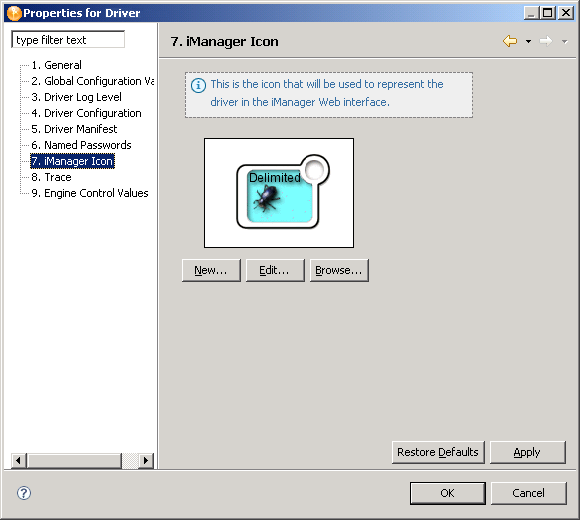Select 6. Named Passwords
The height and width of the screenshot is (520, 580).
click(x=81, y=145)
